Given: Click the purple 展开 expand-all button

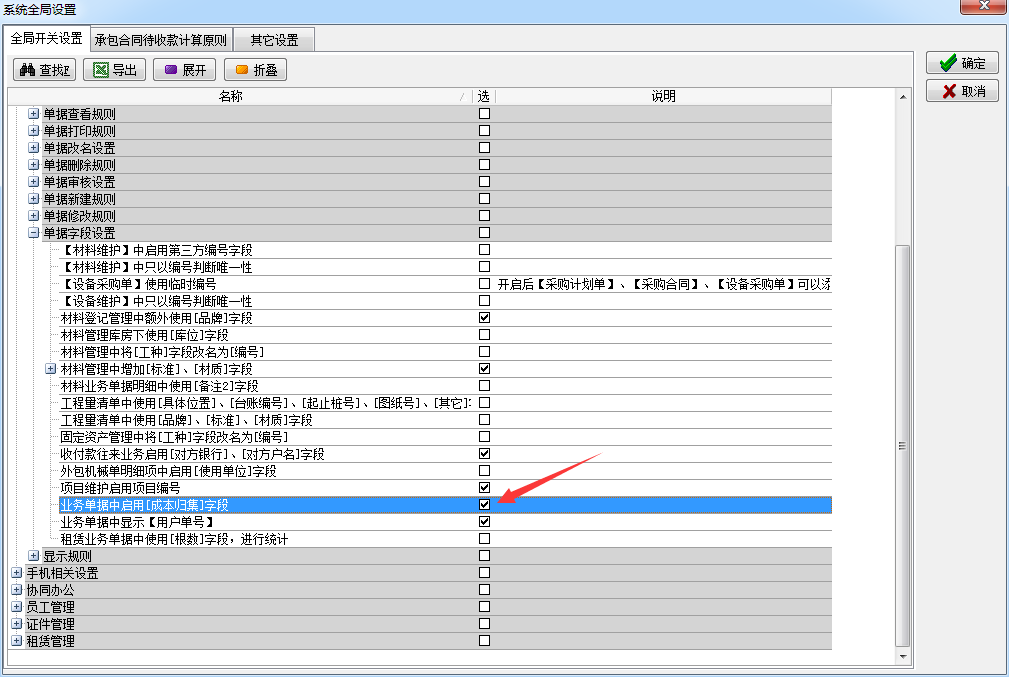Looking at the screenshot, I should pyautogui.click(x=184, y=70).
